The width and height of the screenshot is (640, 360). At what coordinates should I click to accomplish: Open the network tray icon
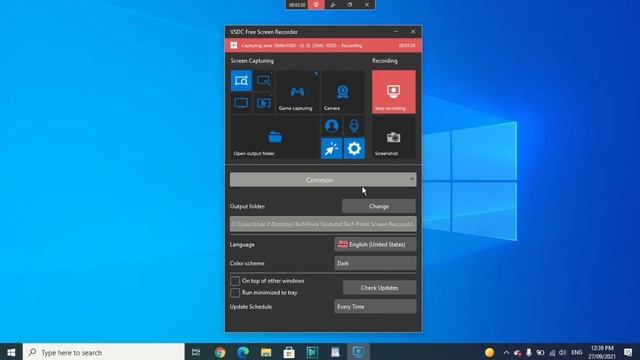[x=552, y=352]
